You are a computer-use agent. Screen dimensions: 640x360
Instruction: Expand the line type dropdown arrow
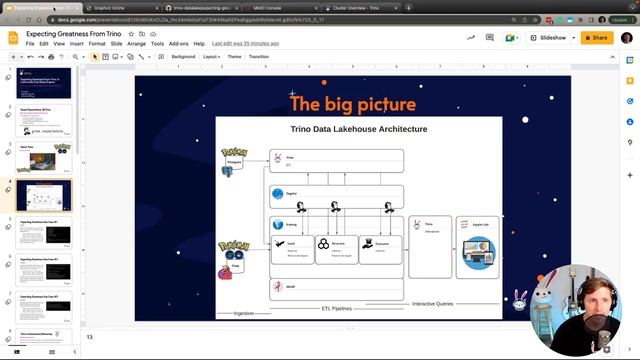pos(149,57)
